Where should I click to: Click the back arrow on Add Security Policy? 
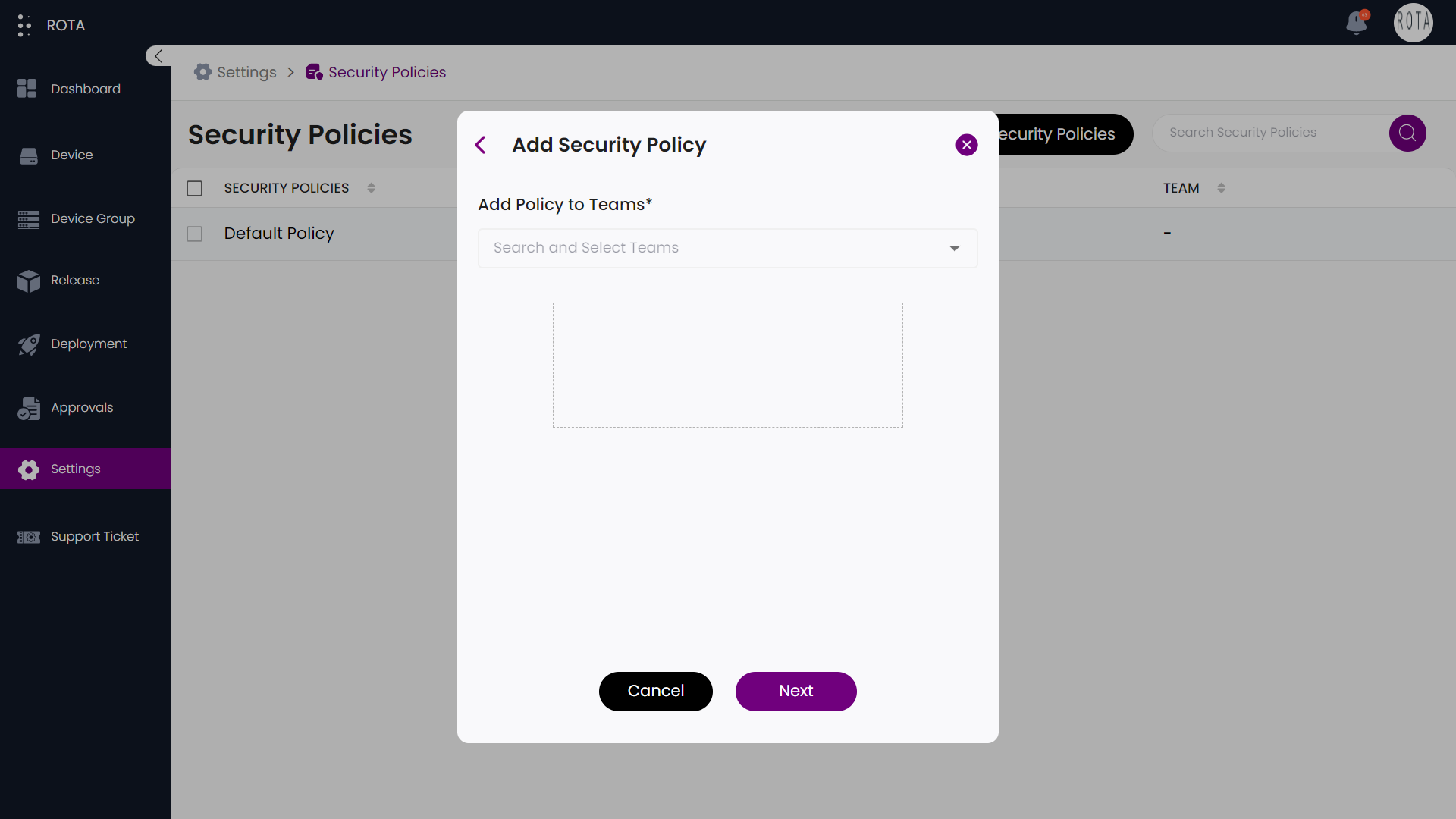(480, 144)
